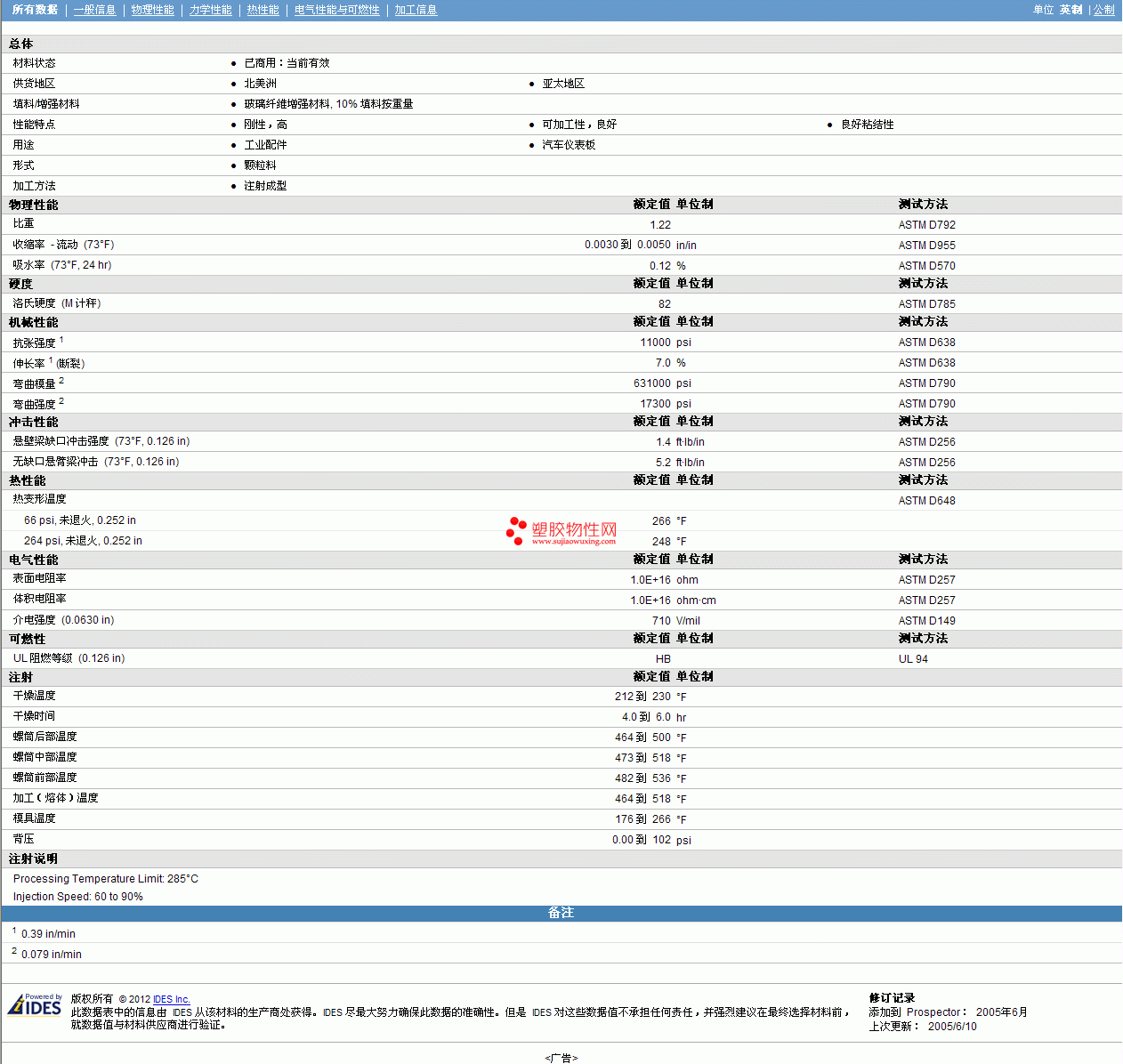Viewport: 1123px width, 1064px height.
Task: Select the 热变形温度 value 266
Action: point(661,521)
